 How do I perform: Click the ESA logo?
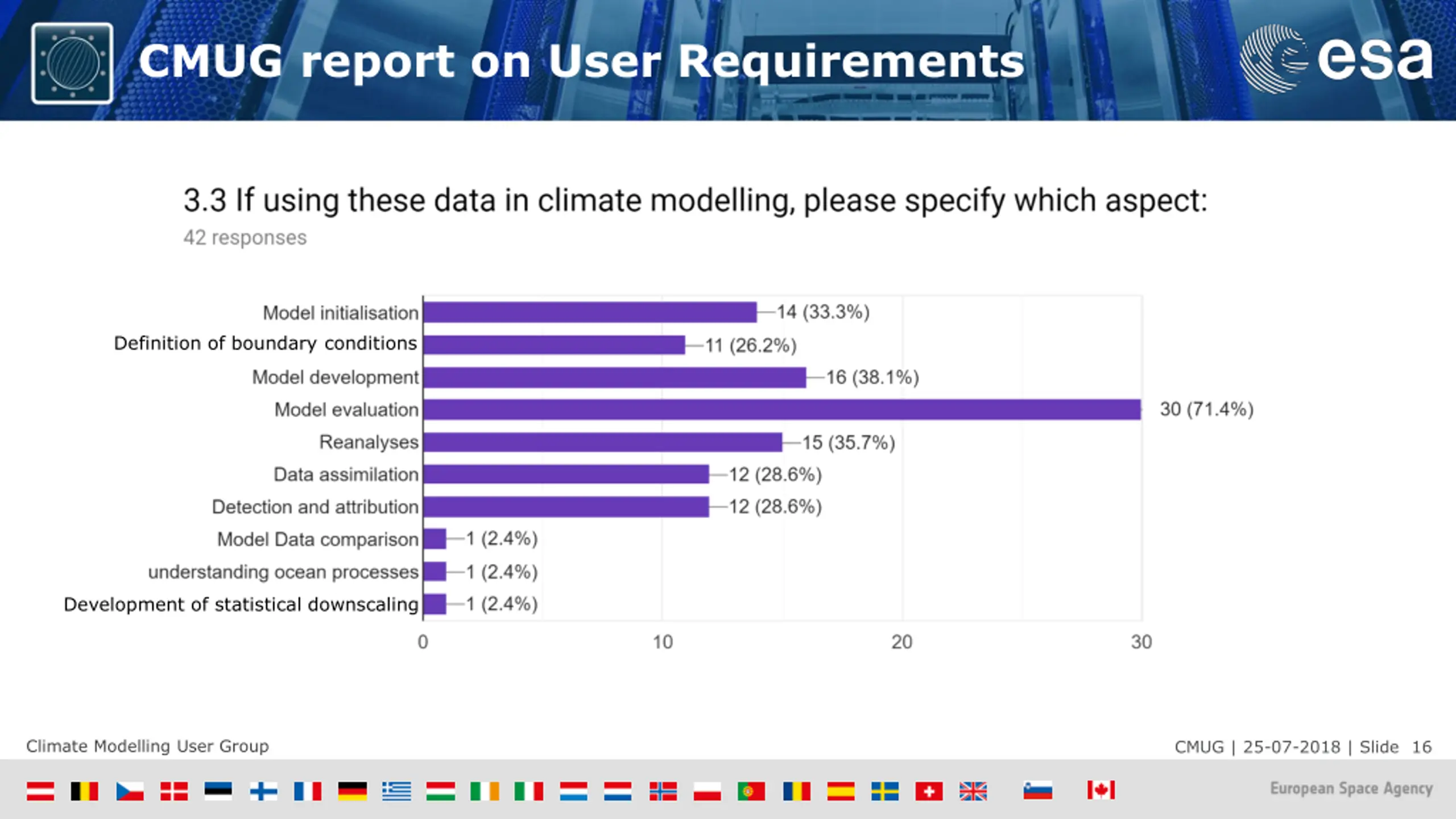click(1336, 59)
